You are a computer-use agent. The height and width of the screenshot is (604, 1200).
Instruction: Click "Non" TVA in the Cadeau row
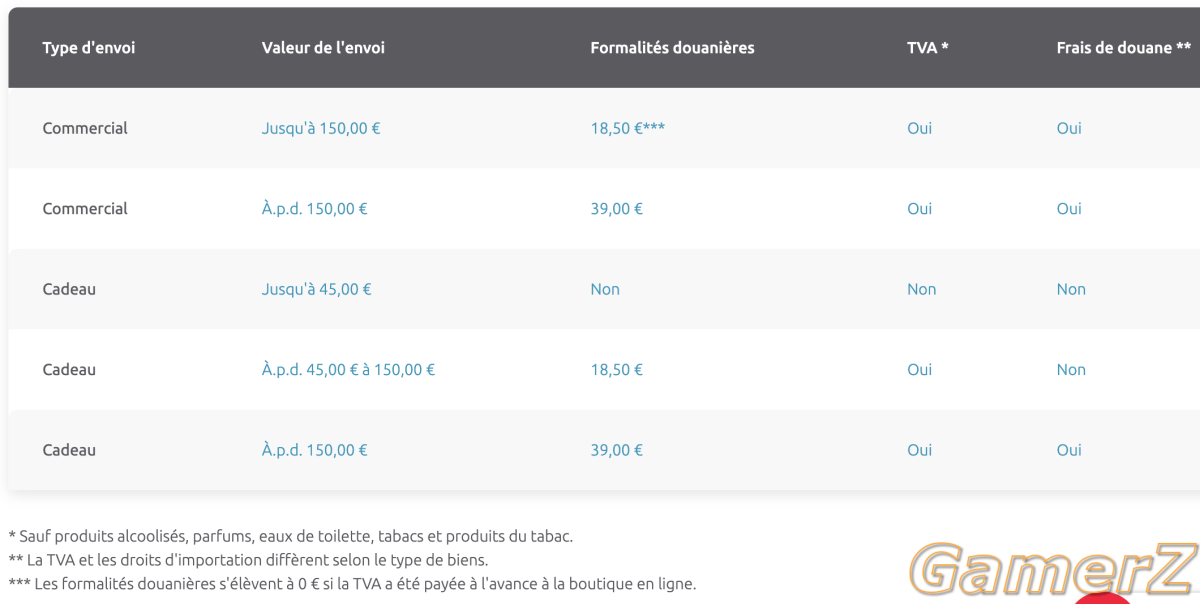tap(921, 289)
